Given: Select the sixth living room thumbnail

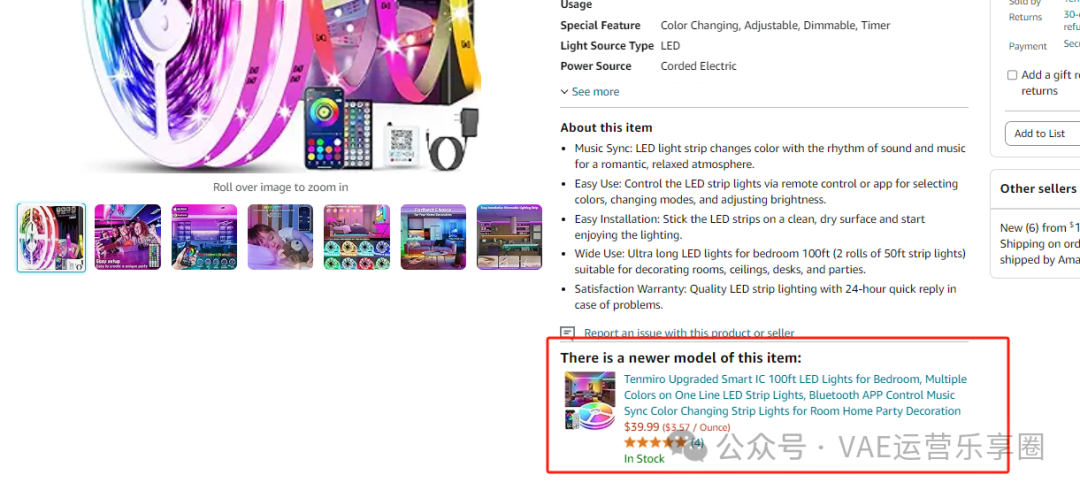Looking at the screenshot, I should click(433, 237).
